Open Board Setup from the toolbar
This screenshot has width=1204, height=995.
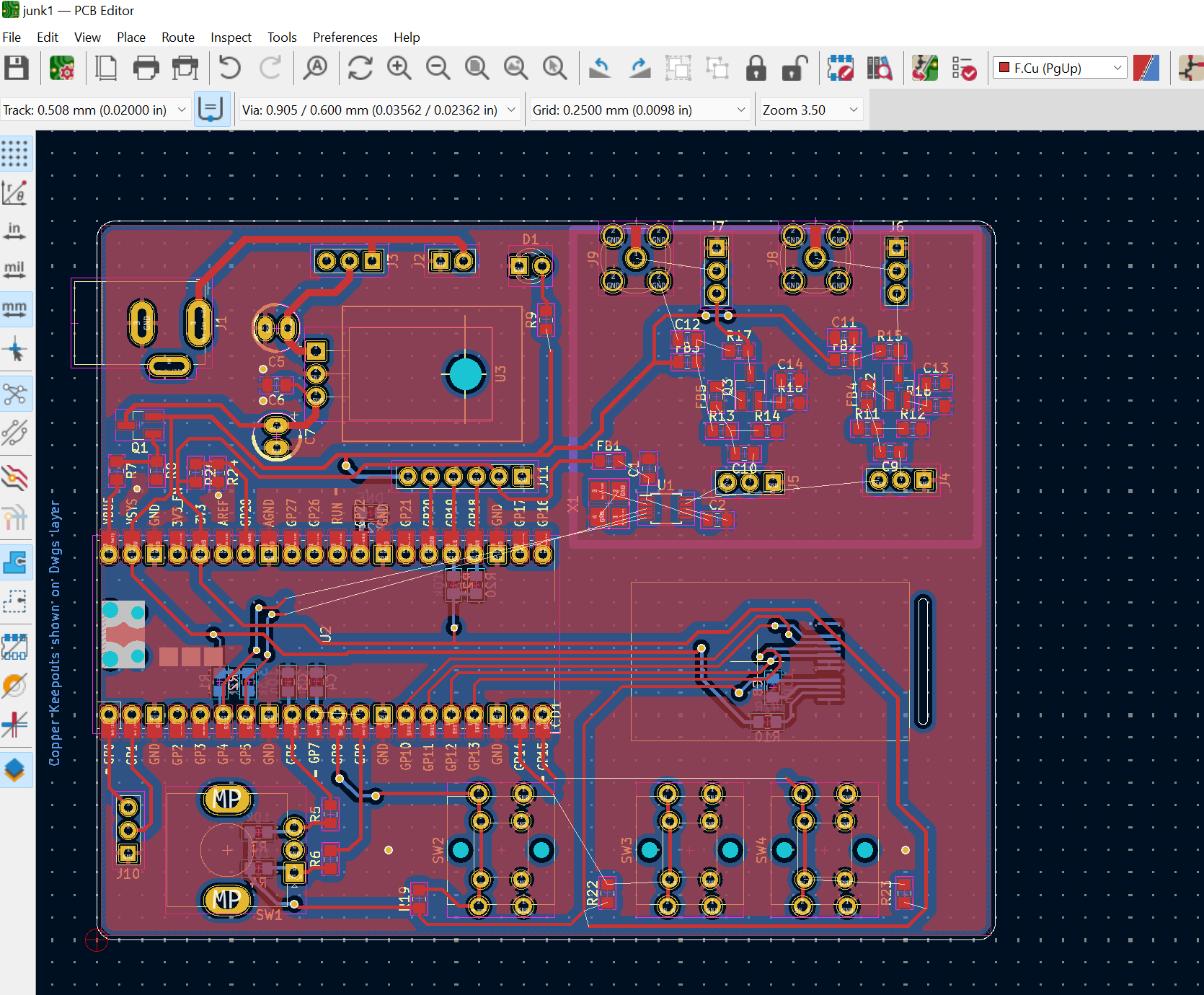pyautogui.click(x=62, y=68)
